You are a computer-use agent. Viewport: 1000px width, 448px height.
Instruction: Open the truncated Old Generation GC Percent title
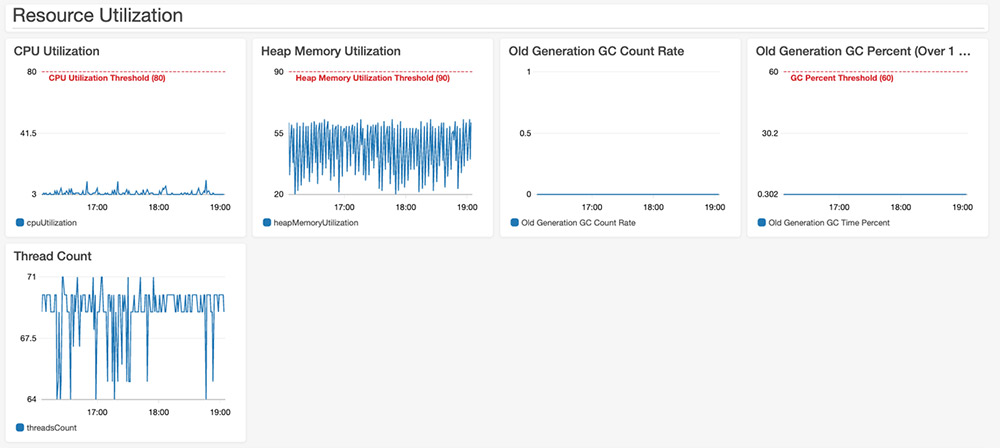(863, 51)
